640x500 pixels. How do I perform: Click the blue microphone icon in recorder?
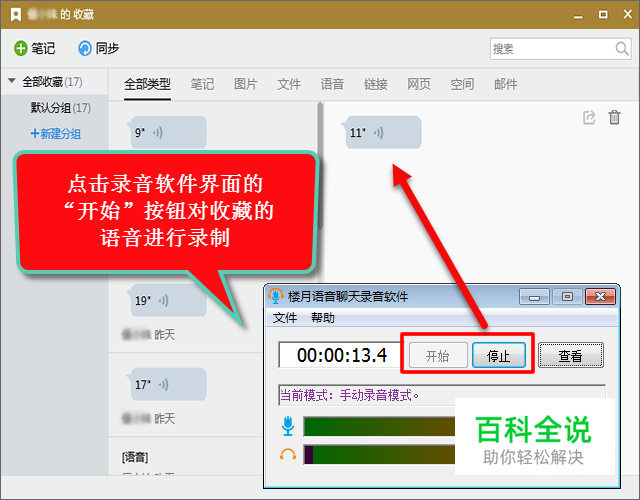click(288, 425)
